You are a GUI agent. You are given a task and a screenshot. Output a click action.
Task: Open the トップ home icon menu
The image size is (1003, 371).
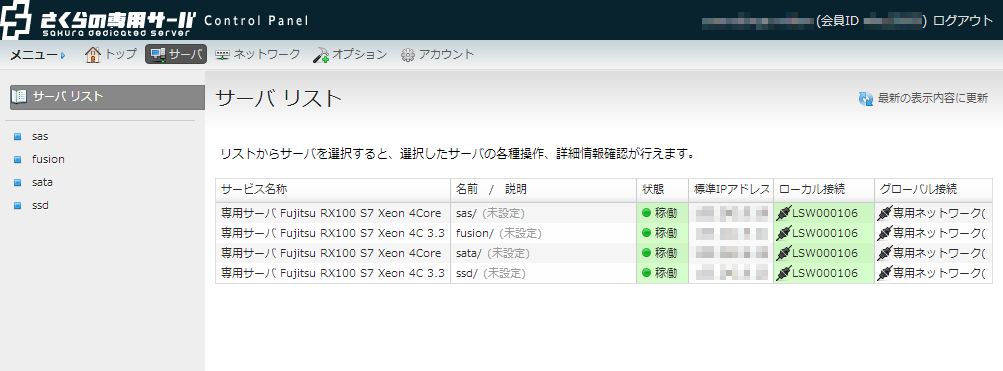[111, 54]
